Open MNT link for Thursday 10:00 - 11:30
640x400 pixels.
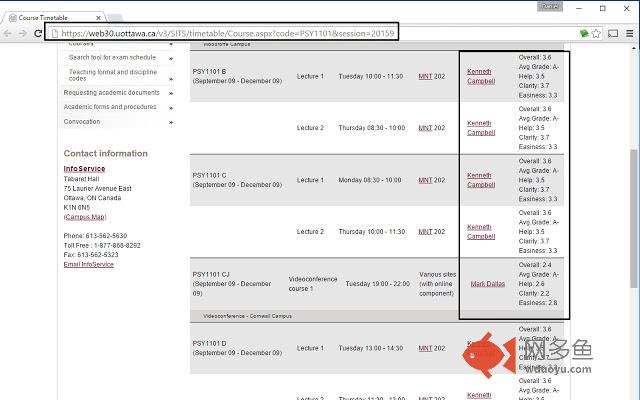coord(425,232)
